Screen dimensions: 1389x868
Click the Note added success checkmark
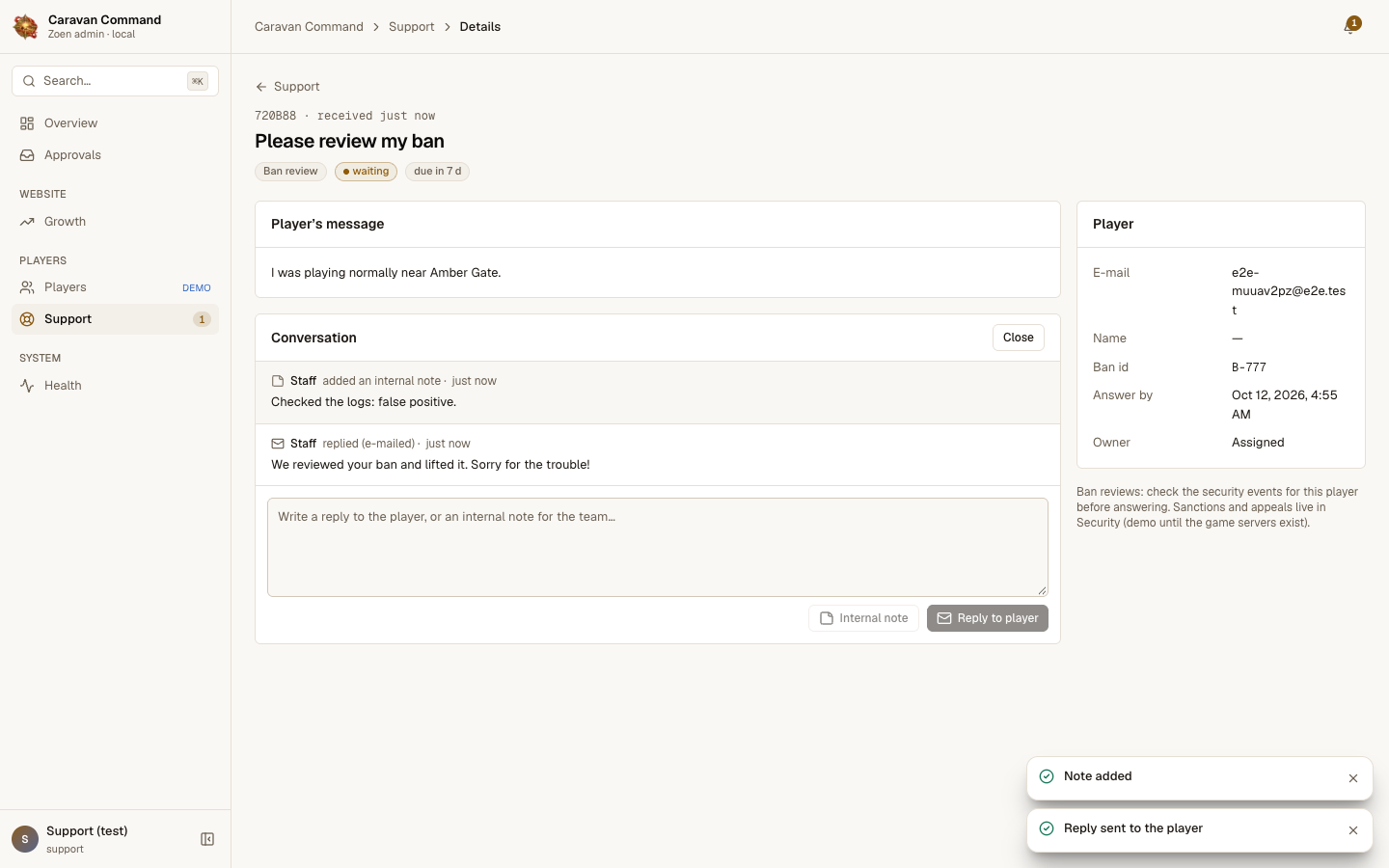1047,776
